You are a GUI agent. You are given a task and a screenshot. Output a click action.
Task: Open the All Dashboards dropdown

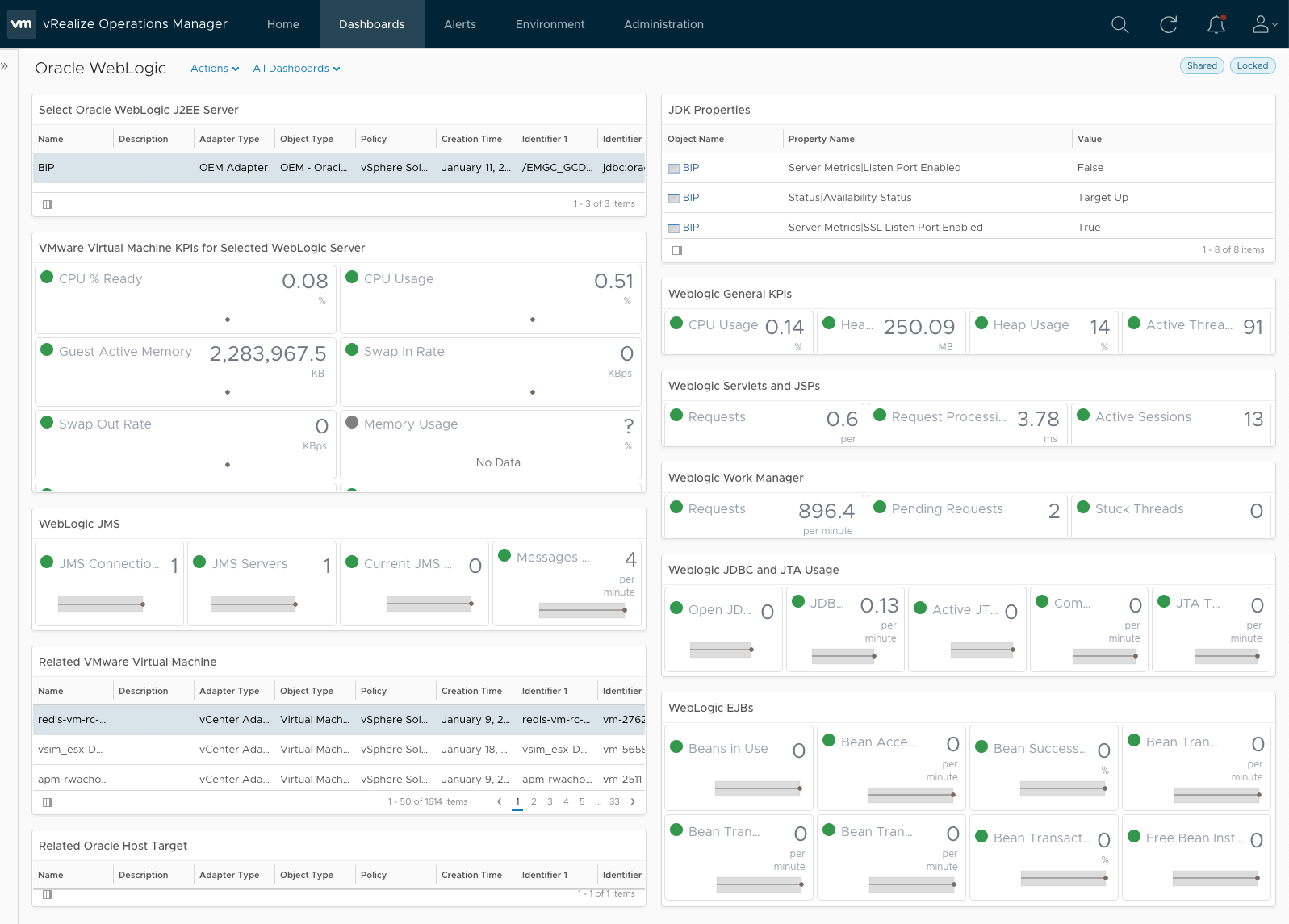[x=296, y=69]
